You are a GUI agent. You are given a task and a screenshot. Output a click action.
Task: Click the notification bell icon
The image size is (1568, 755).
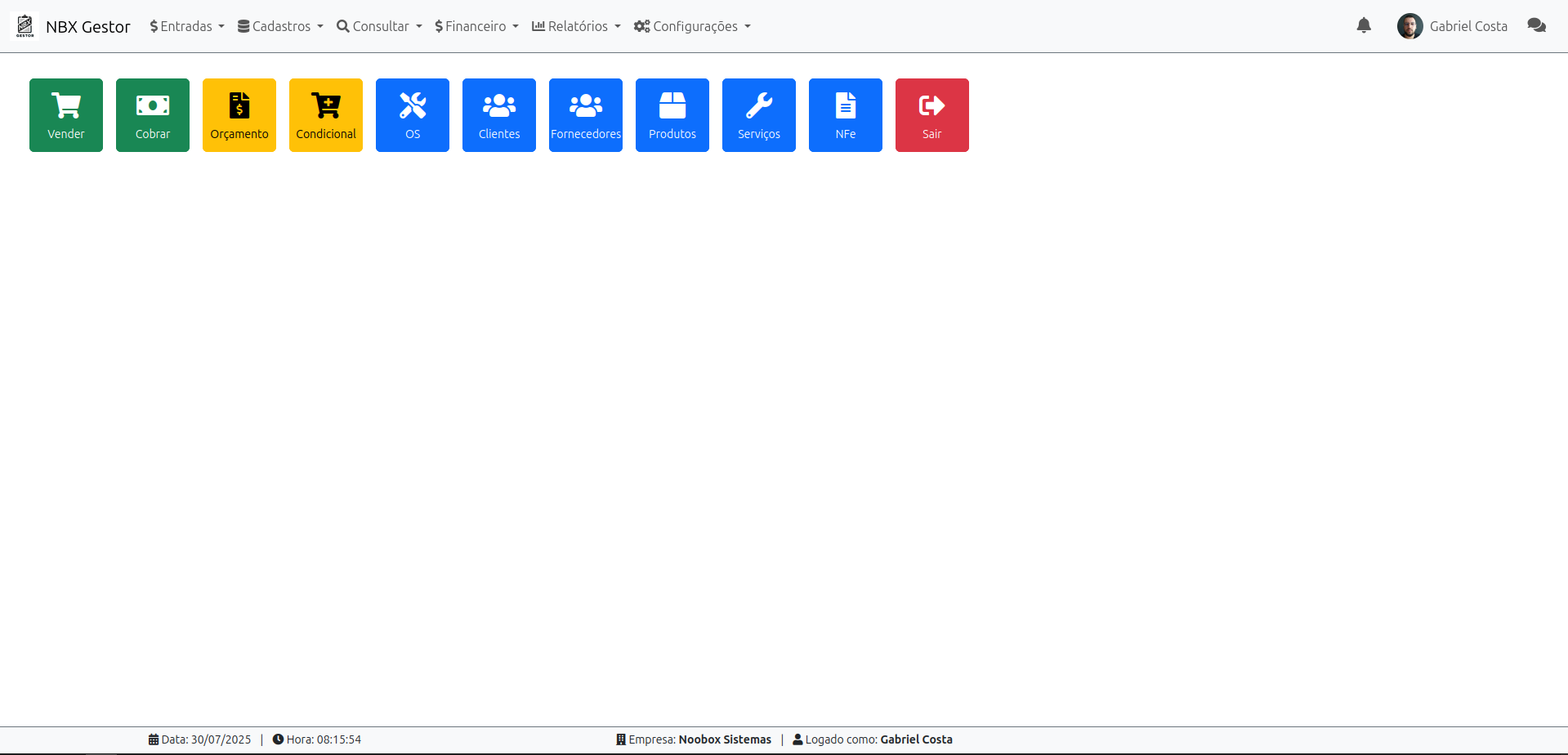click(x=1364, y=25)
